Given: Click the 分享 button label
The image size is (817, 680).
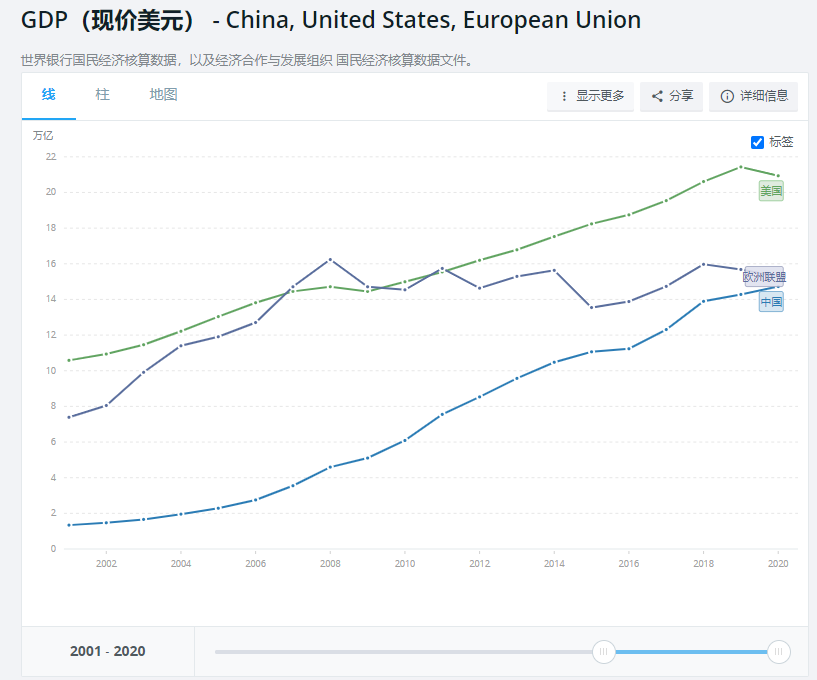Looking at the screenshot, I should tap(681, 96).
